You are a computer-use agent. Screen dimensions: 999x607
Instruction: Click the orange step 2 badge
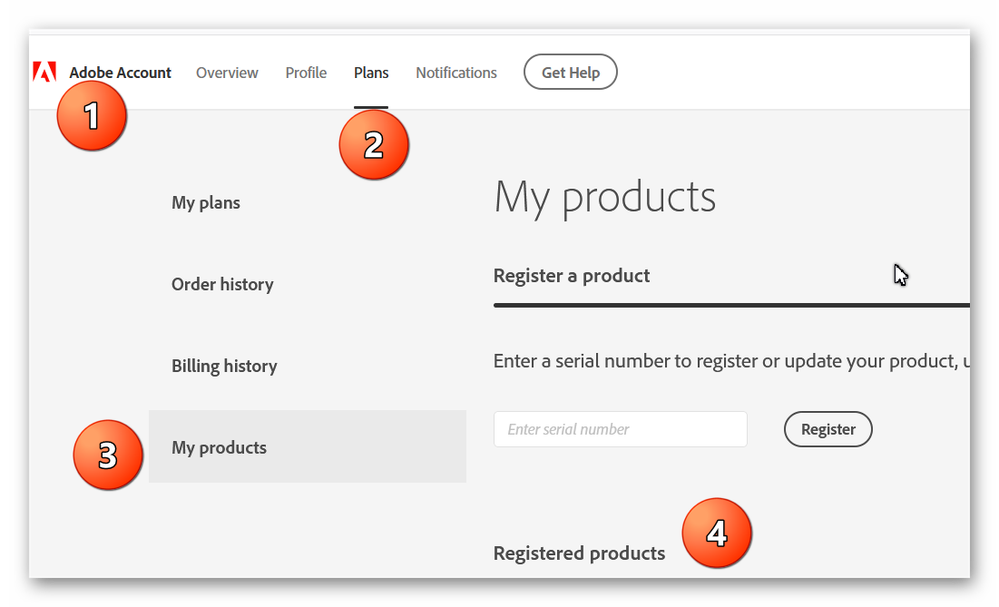[x=373, y=145]
